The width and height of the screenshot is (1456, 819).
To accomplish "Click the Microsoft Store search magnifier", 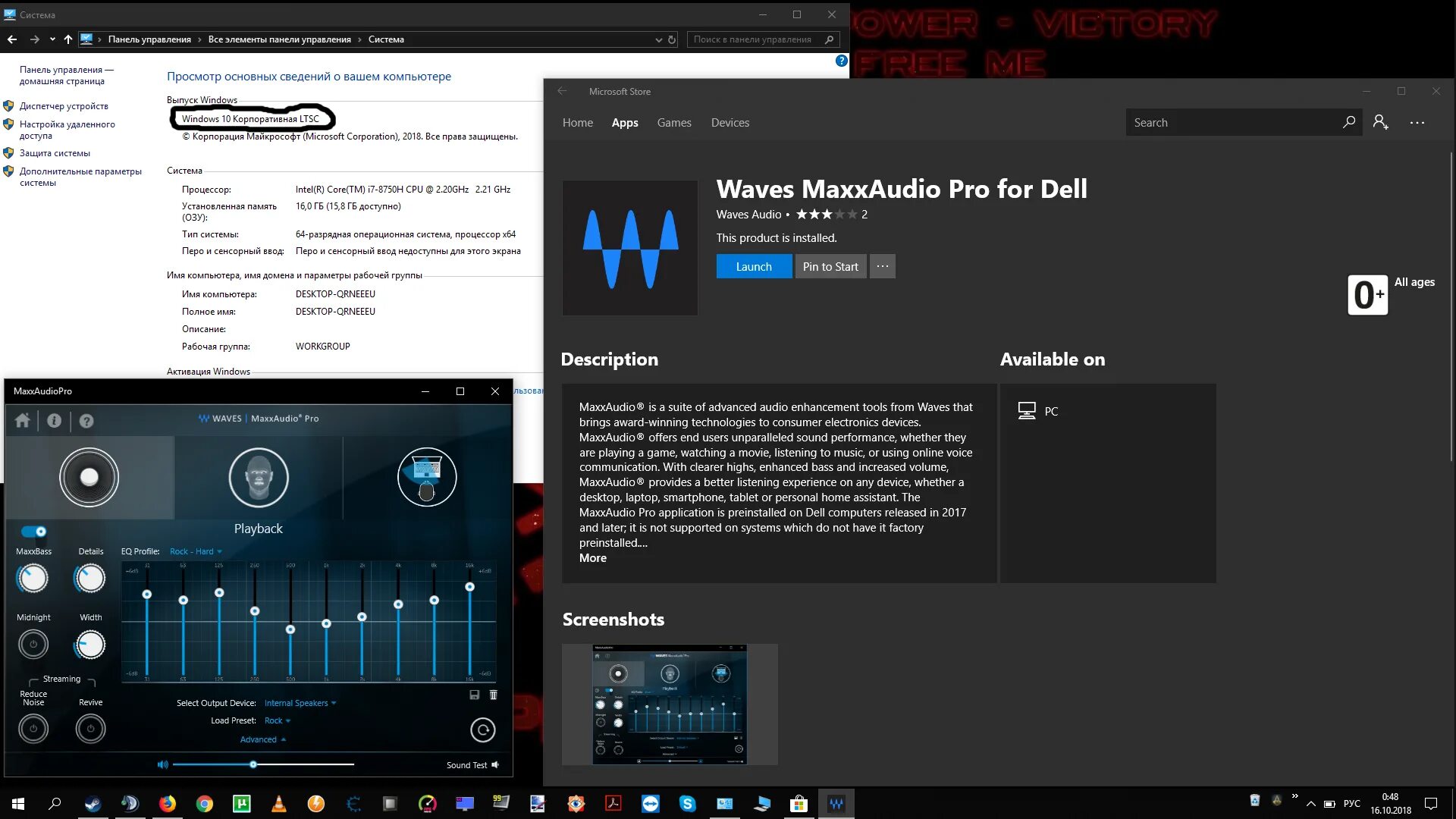I will [x=1348, y=122].
